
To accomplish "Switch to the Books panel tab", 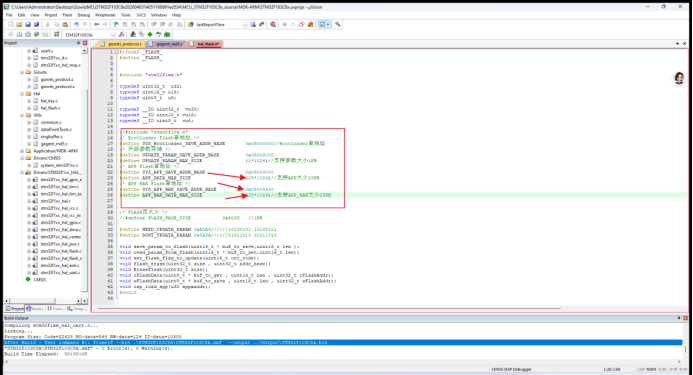I will point(34,309).
